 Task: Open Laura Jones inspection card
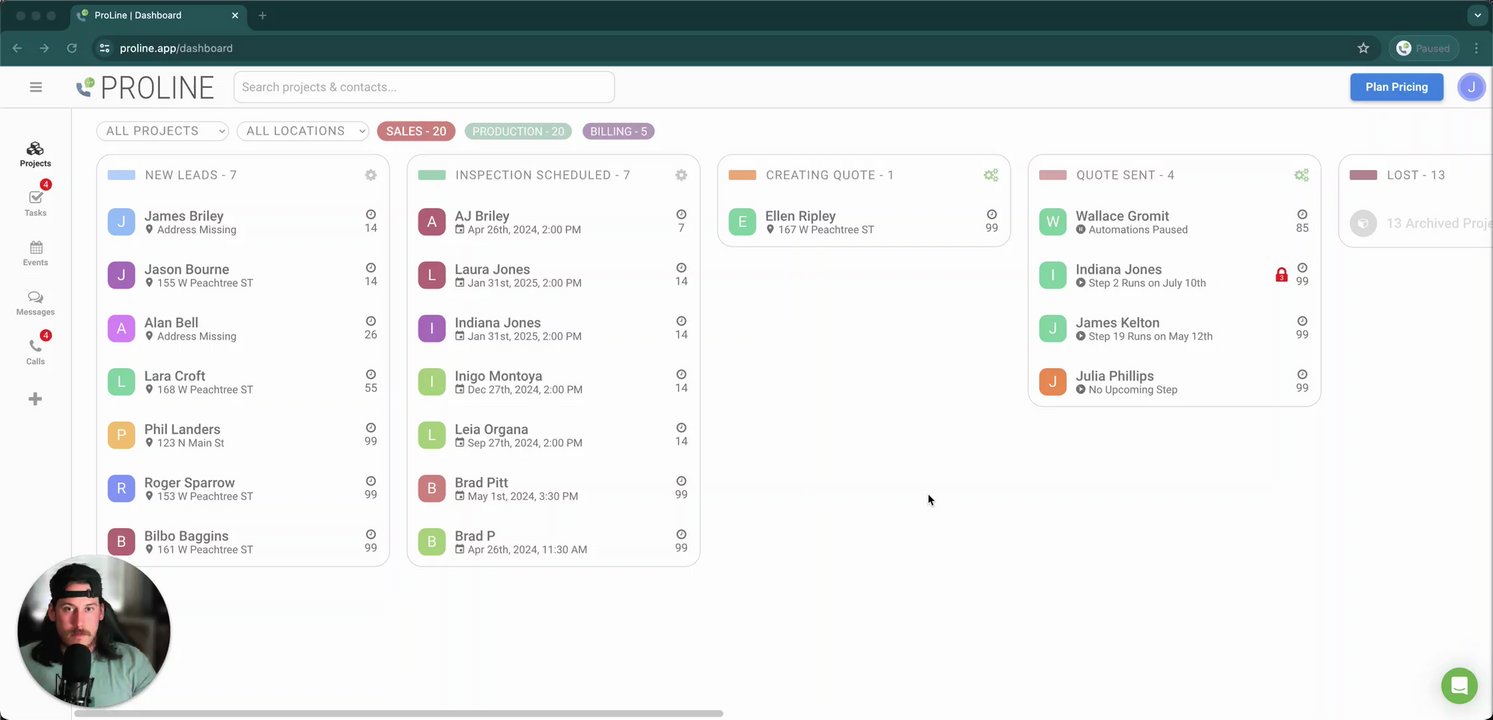[x=553, y=275]
